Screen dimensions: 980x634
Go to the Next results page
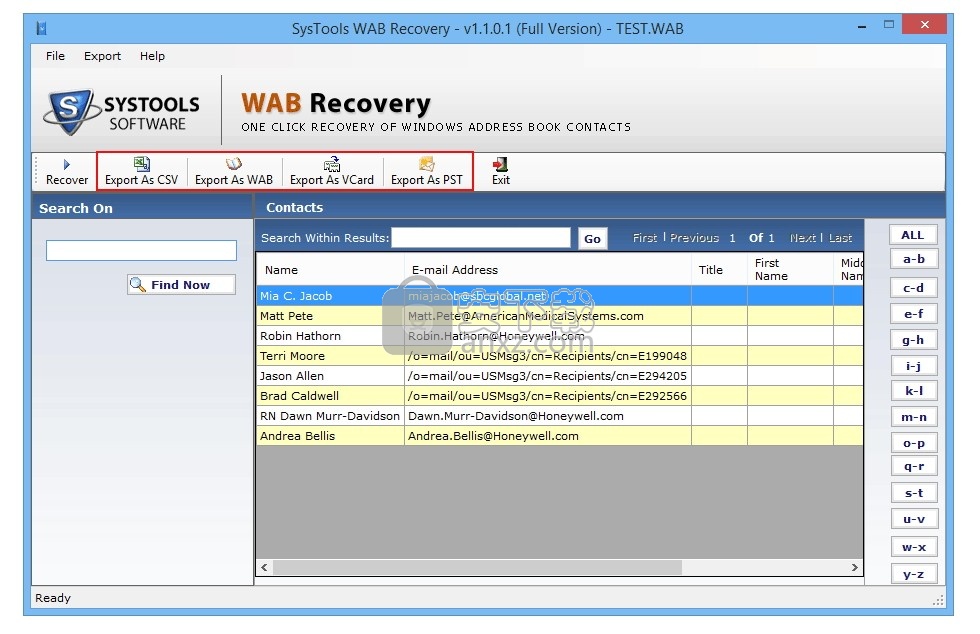(x=802, y=238)
